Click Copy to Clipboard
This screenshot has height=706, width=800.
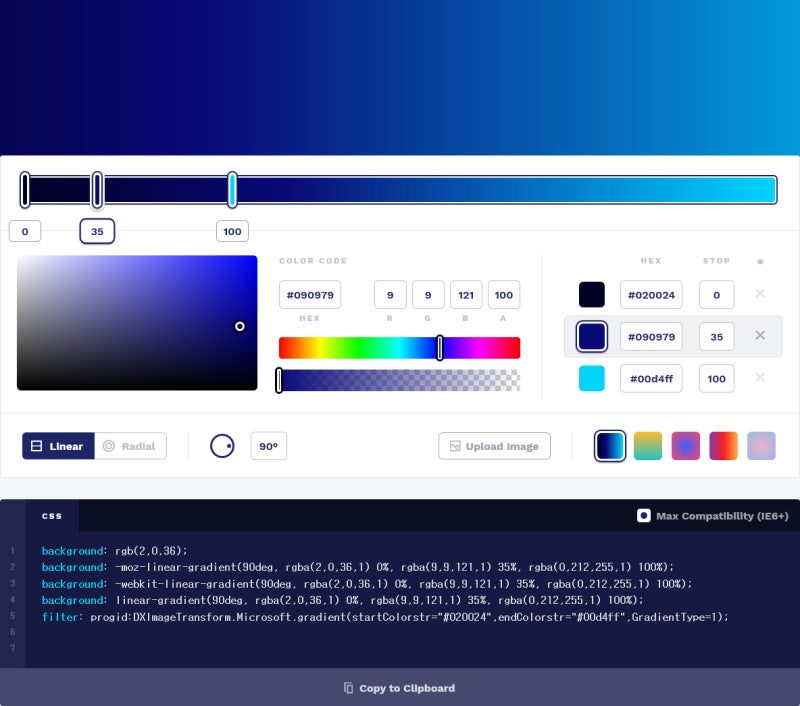point(399,688)
